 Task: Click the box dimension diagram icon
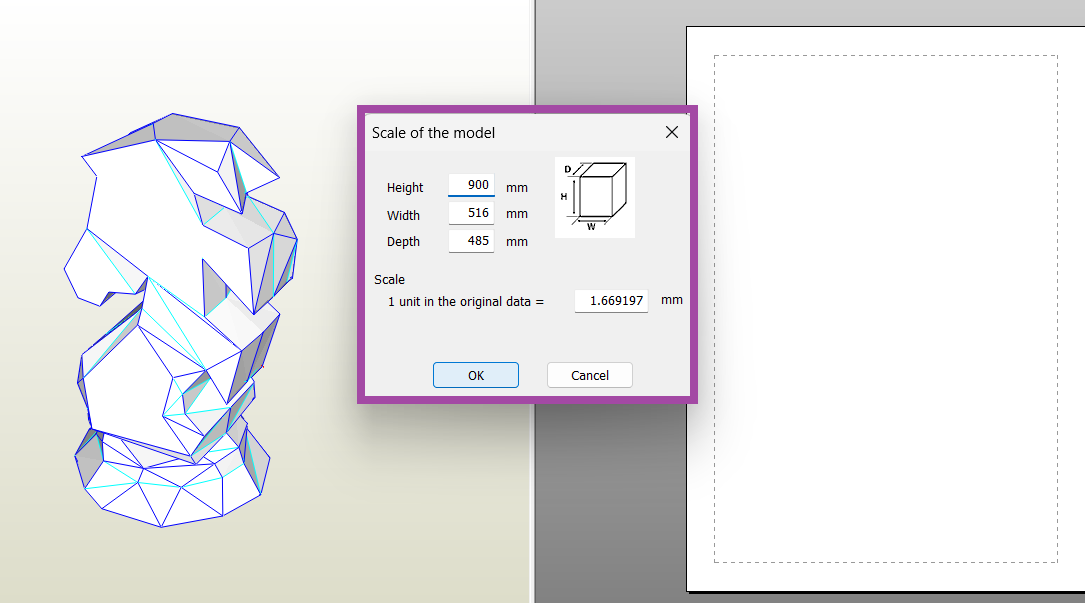click(x=595, y=197)
